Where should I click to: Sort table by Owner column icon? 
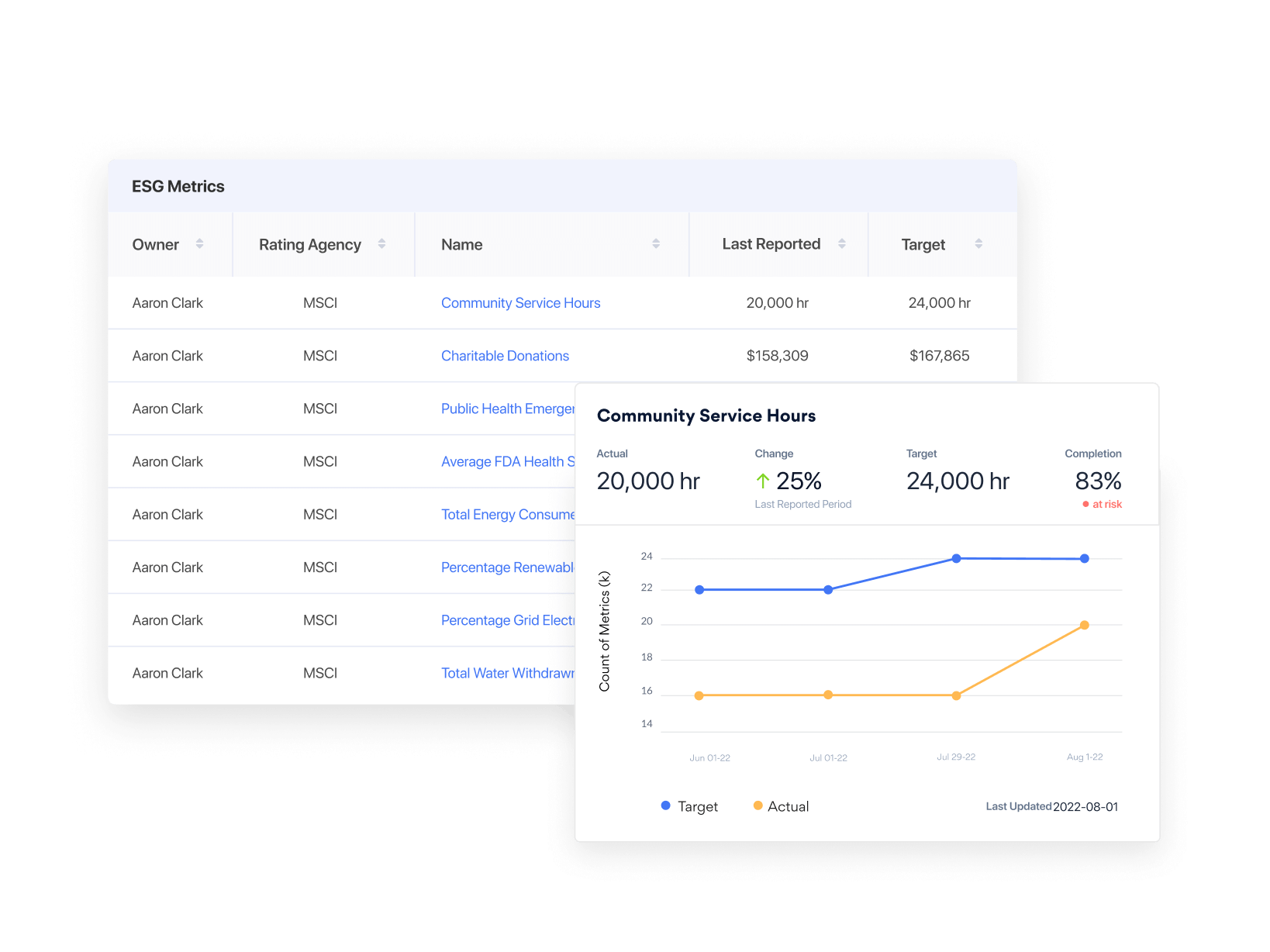199,244
